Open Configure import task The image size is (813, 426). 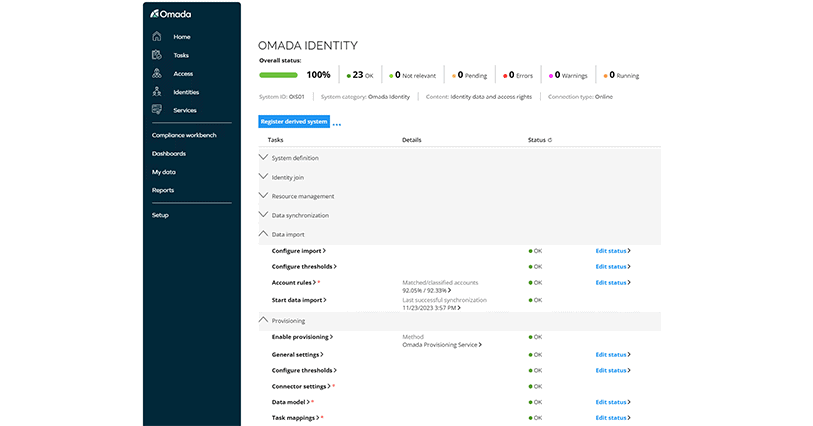click(x=299, y=251)
